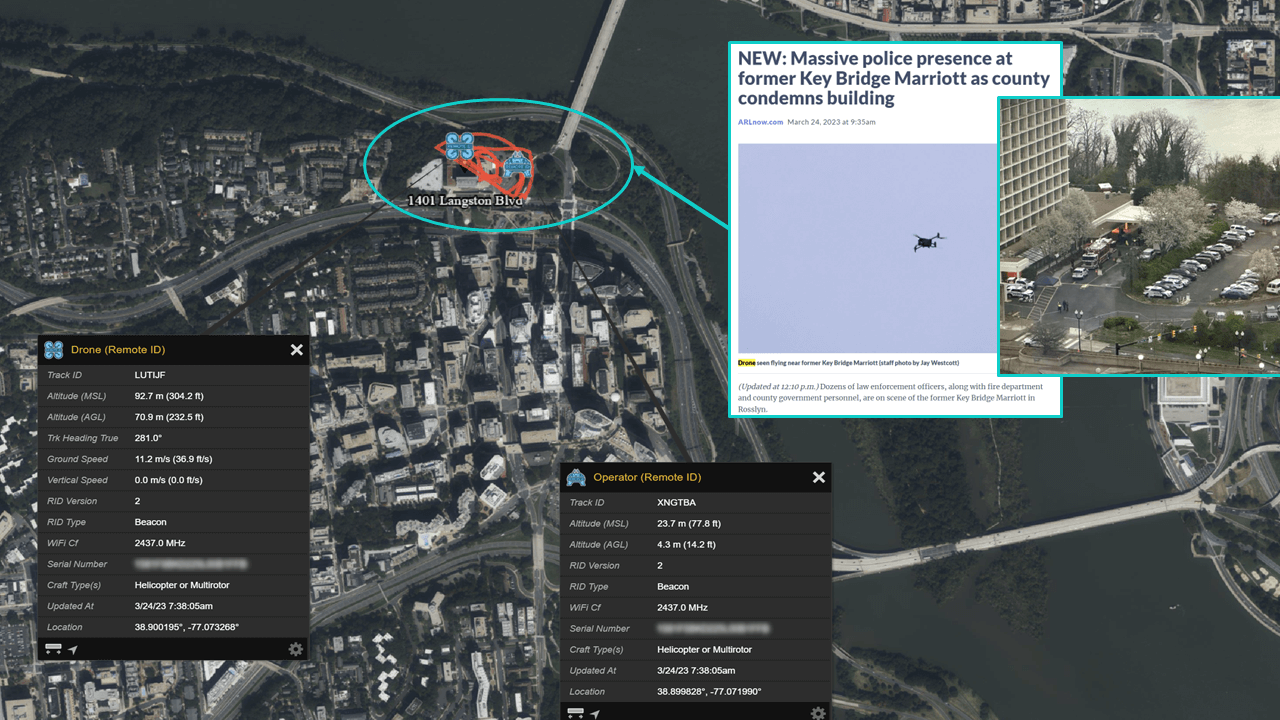
Task: Click the Massive police presence article headline
Action: pos(893,78)
